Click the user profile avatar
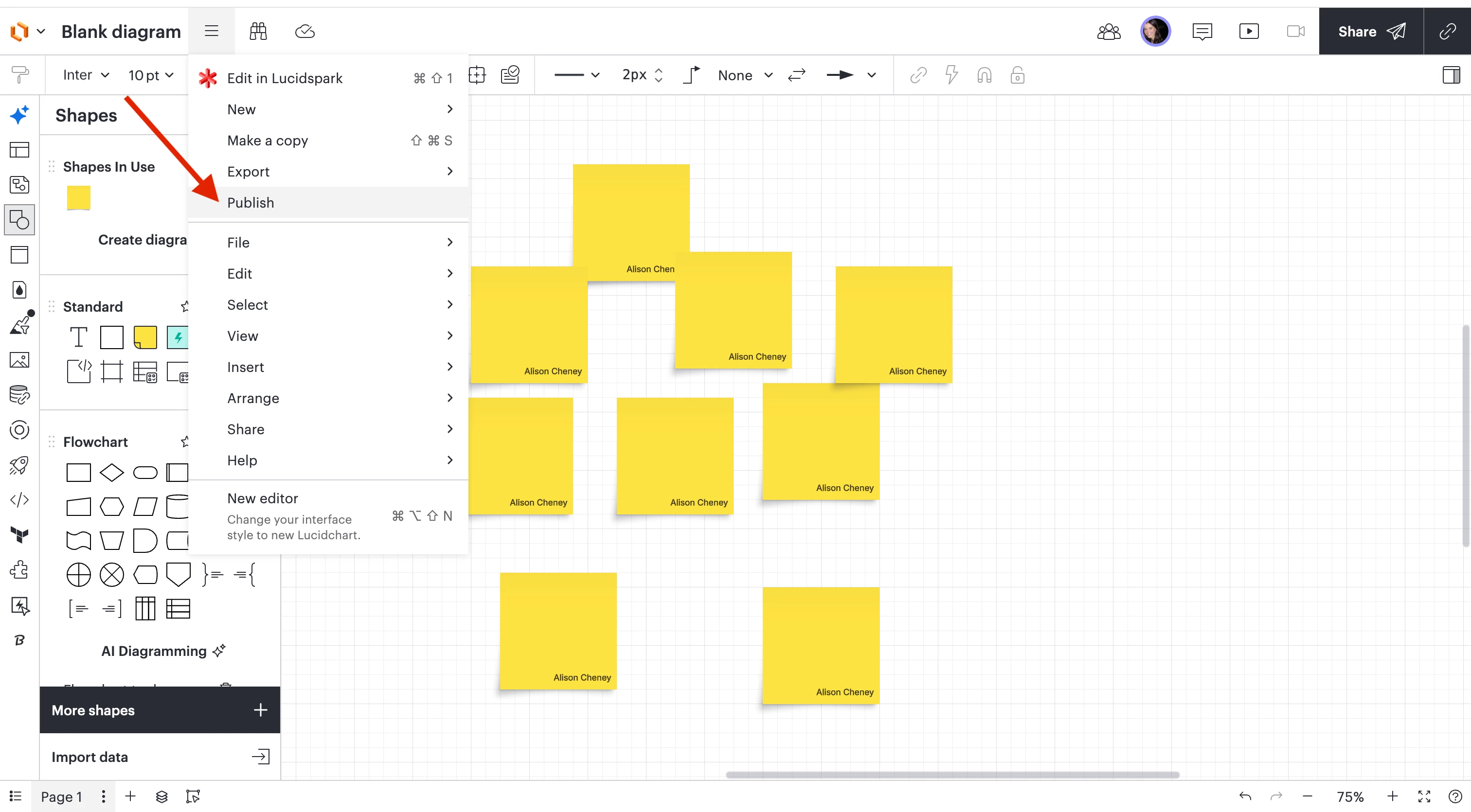Image resolution: width=1471 pixels, height=812 pixels. [x=1155, y=32]
